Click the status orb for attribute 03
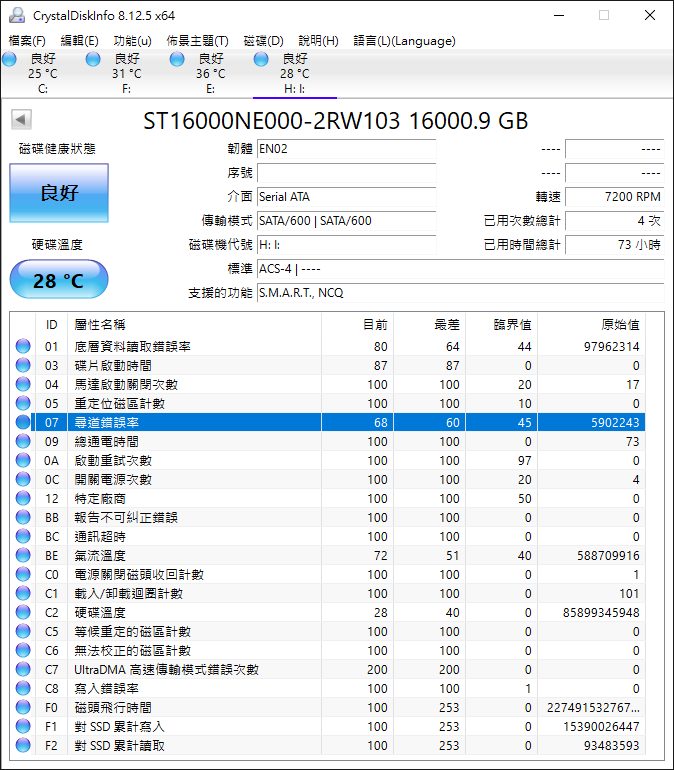 click(23, 365)
